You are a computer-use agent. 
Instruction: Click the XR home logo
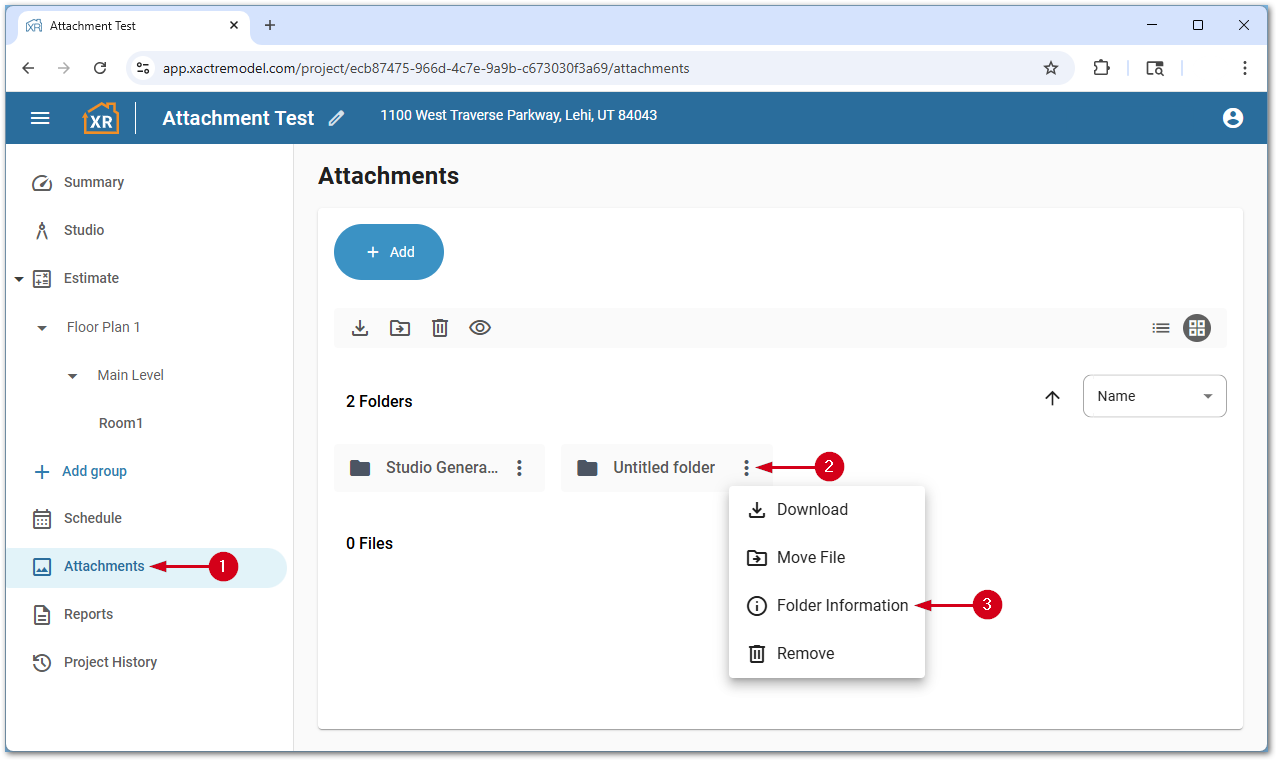click(x=100, y=118)
